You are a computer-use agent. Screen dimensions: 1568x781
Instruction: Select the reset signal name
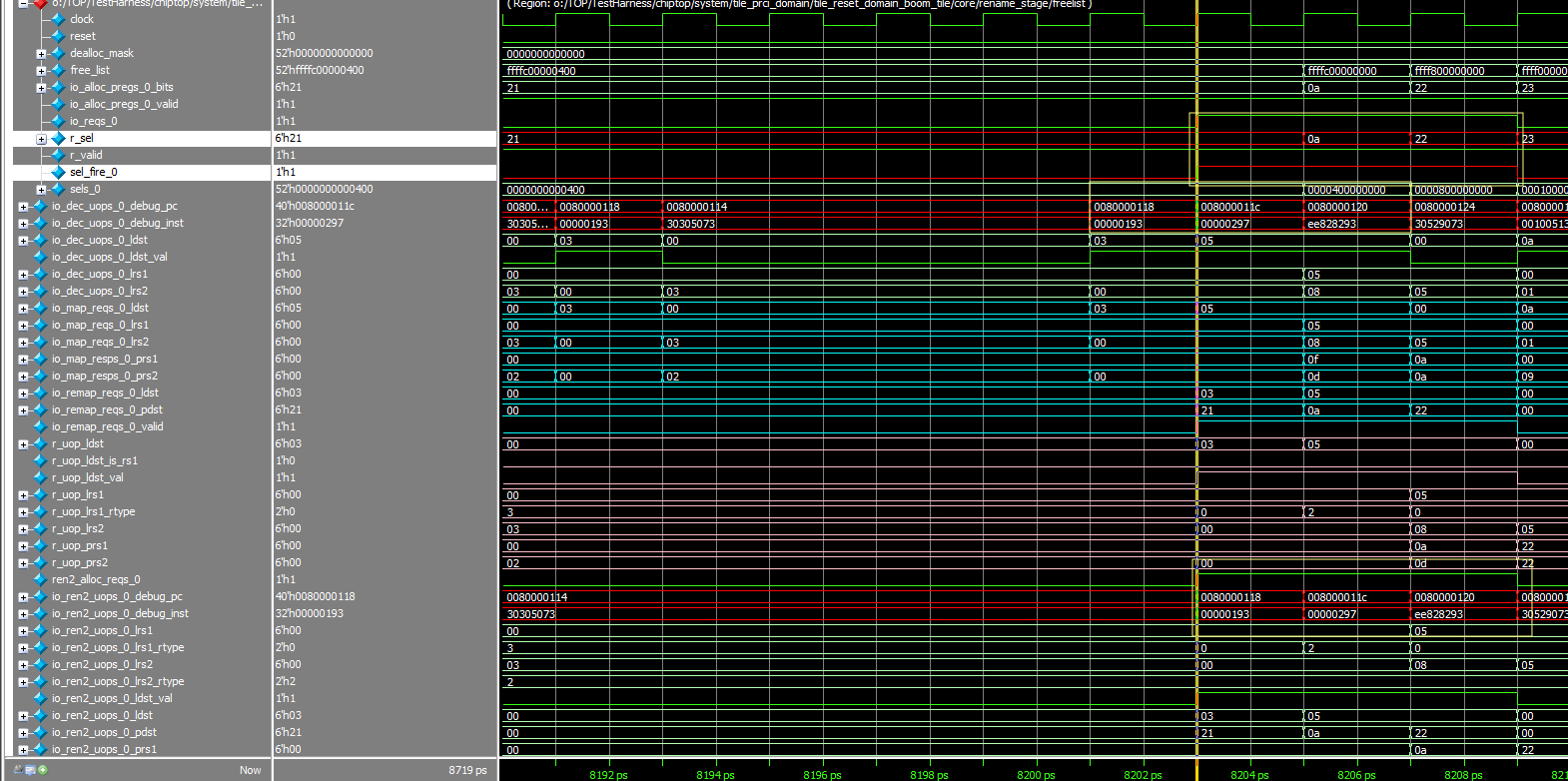[83, 36]
